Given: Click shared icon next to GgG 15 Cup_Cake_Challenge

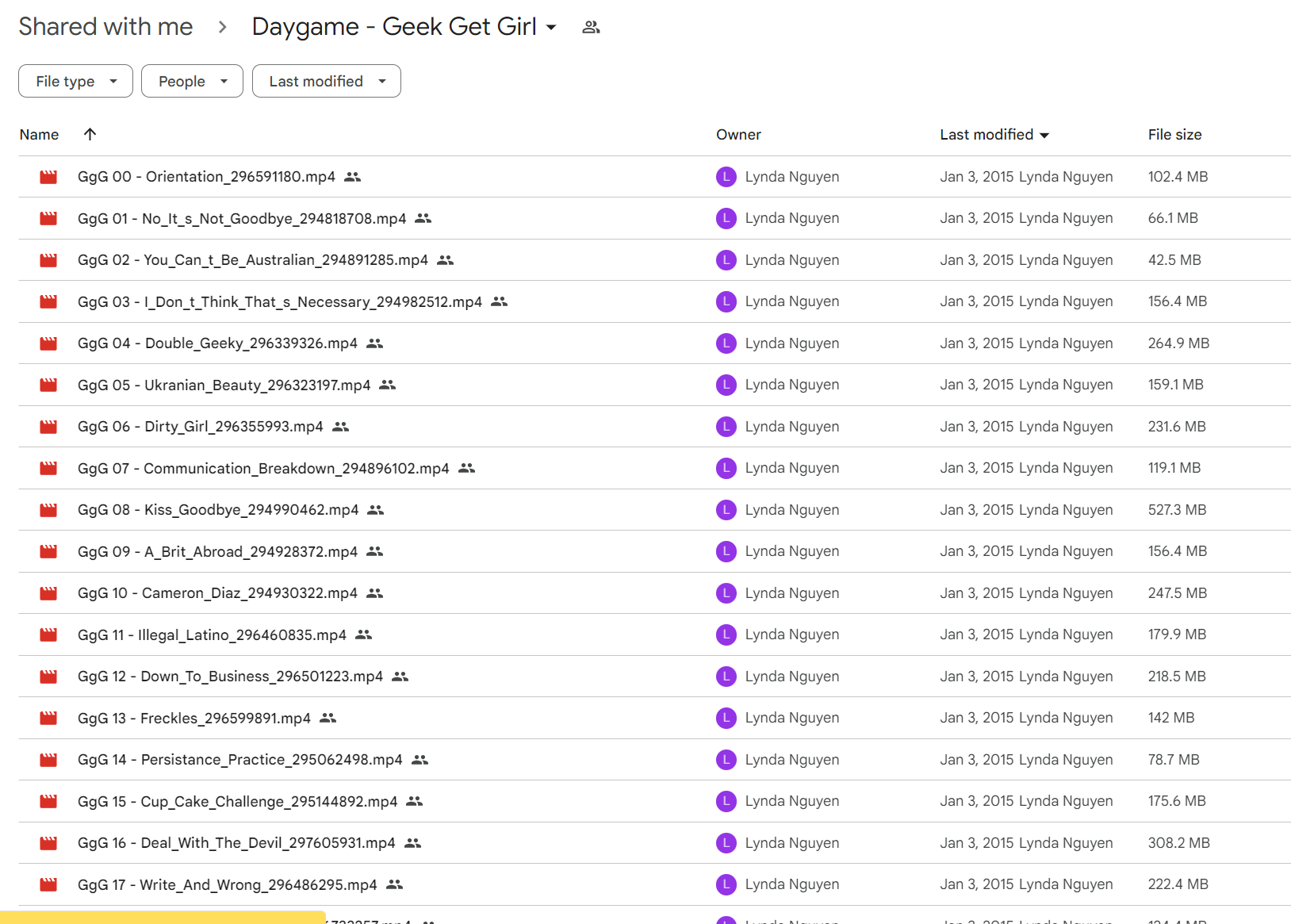Looking at the screenshot, I should tap(415, 801).
